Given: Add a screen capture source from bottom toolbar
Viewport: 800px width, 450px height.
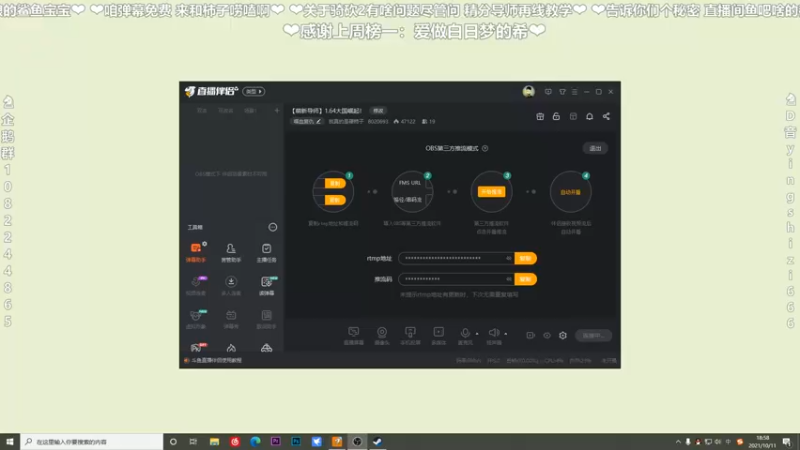Looking at the screenshot, I should tap(354, 336).
